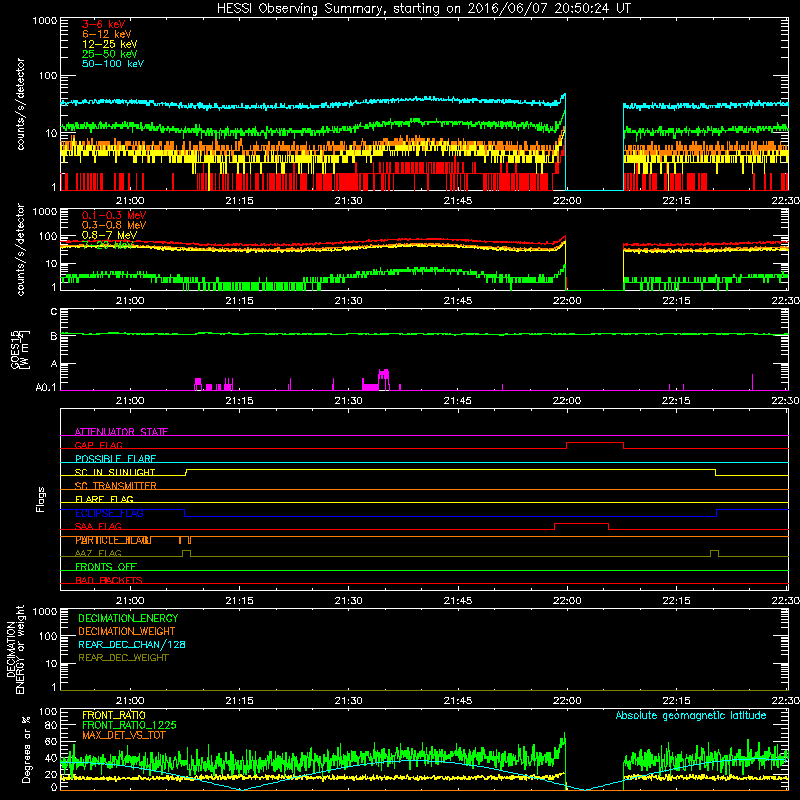Click the SC_IN_SUNLIGHT flag label
The height and width of the screenshot is (800, 800).
point(115,472)
